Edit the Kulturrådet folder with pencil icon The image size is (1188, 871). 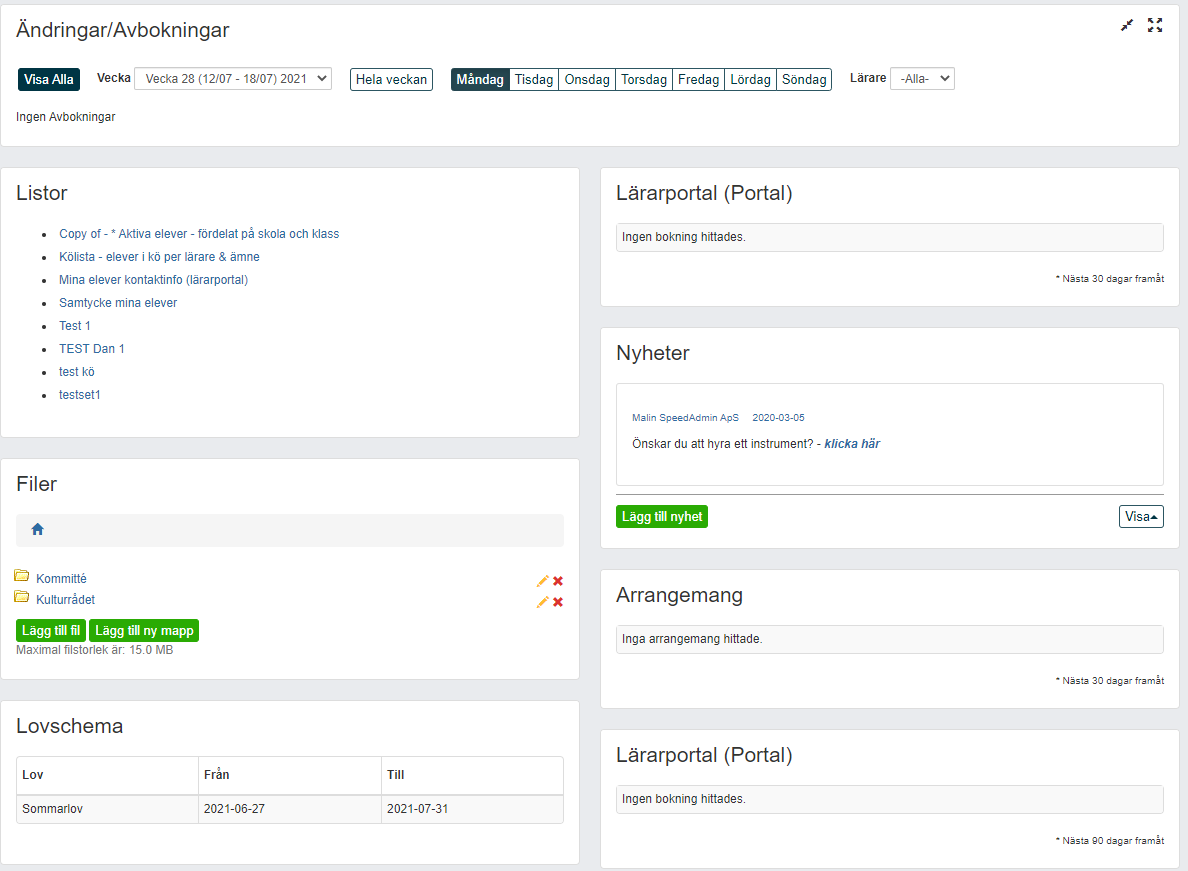(x=543, y=602)
